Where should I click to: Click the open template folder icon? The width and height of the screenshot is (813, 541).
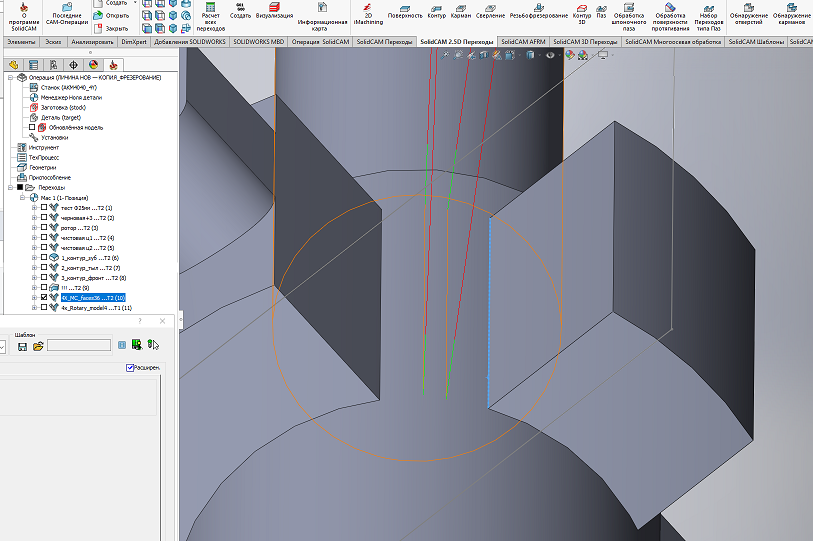[x=38, y=345]
